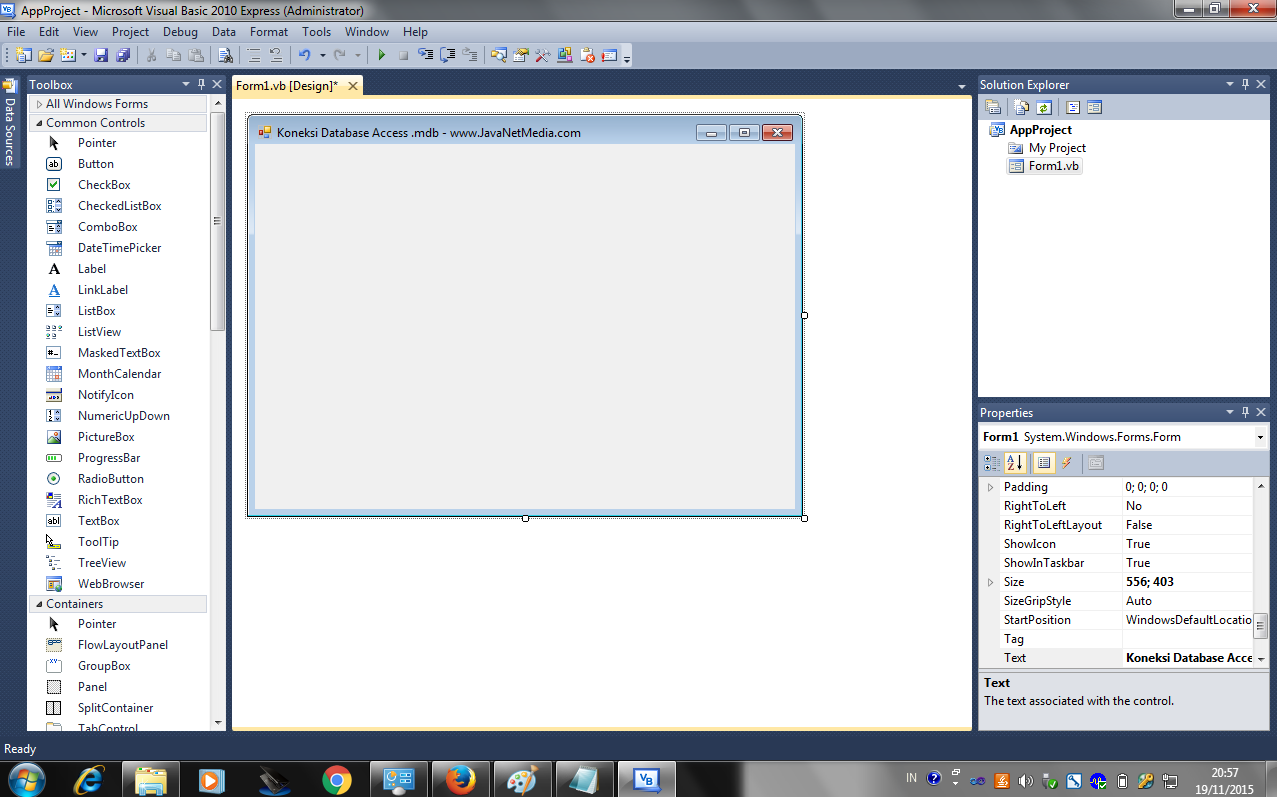This screenshot has height=797, width=1277.
Task: Select the Form1.vb [Design] tab
Action: 288,86
